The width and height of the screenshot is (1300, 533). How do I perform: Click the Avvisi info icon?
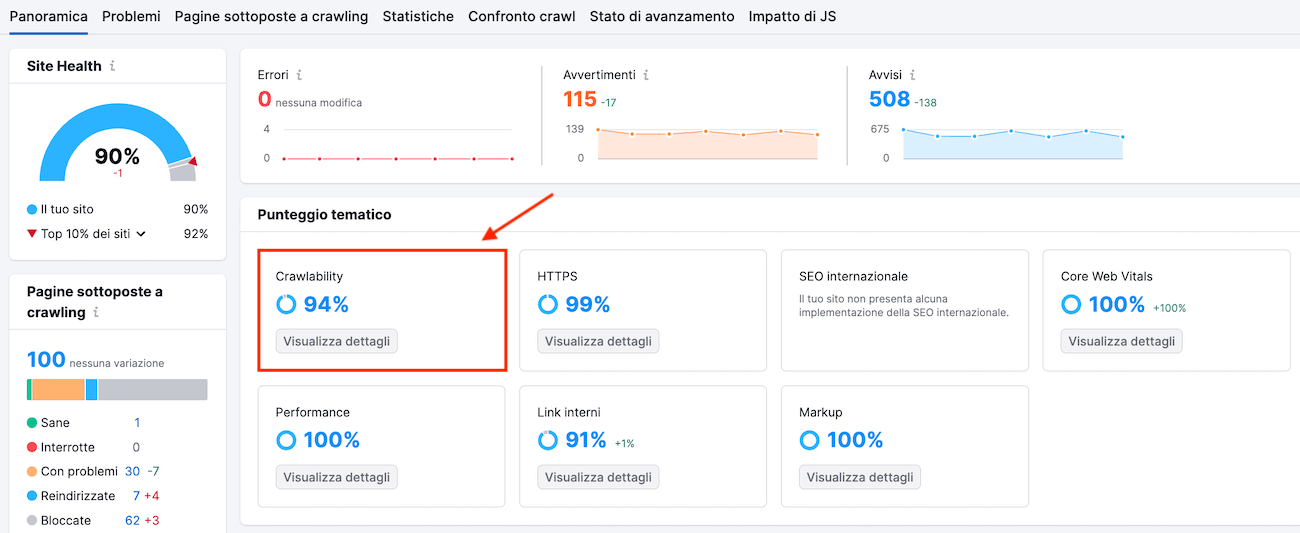point(912,75)
